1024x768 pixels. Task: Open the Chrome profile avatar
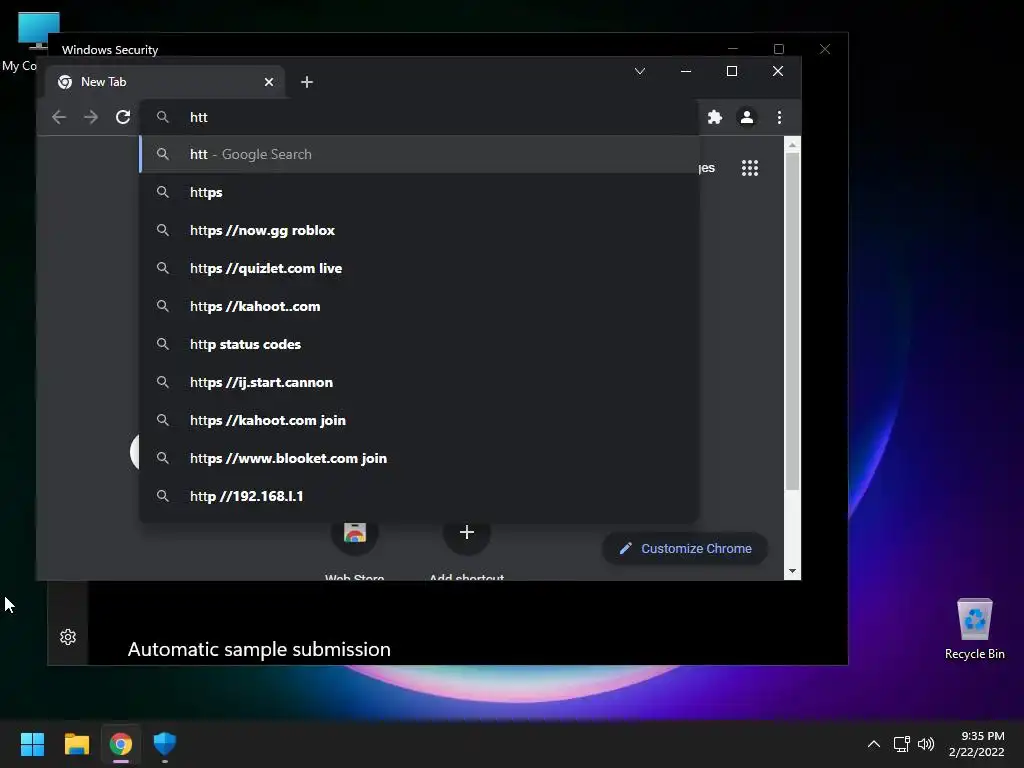pos(746,117)
